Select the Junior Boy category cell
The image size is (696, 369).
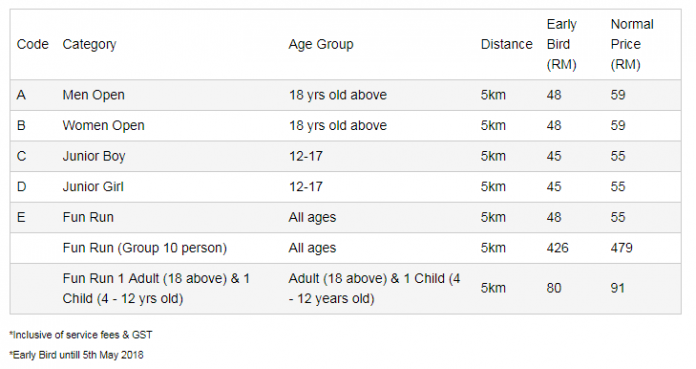(94, 156)
